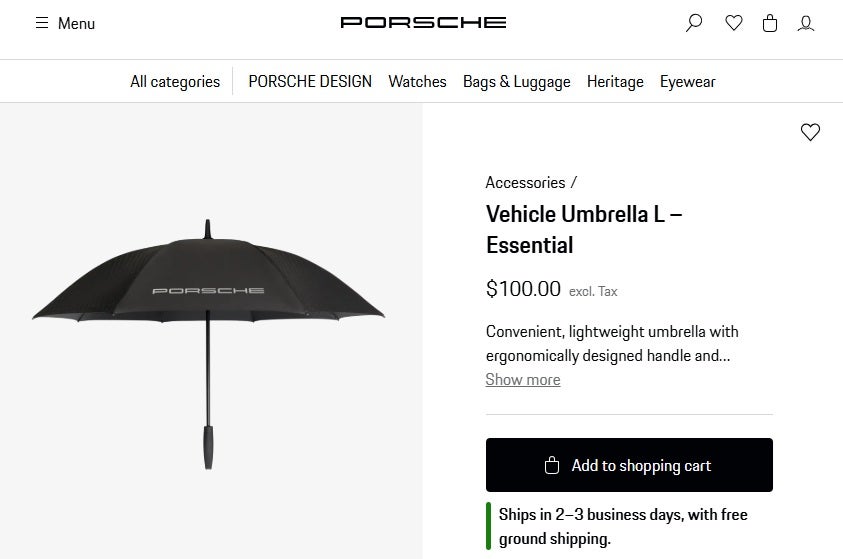This screenshot has width=843, height=559.
Task: Expand description with Show more
Action: 523,380
